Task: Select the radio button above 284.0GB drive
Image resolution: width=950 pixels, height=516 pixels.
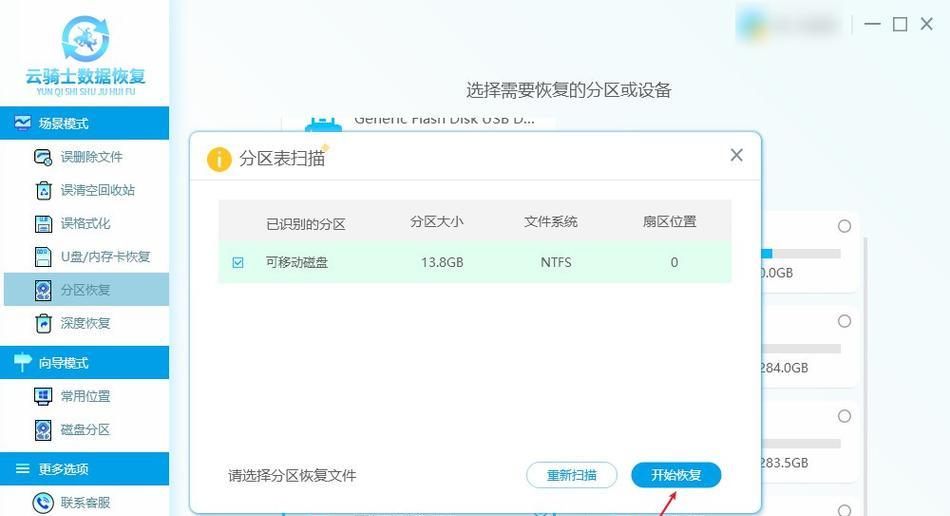Action: (x=845, y=321)
